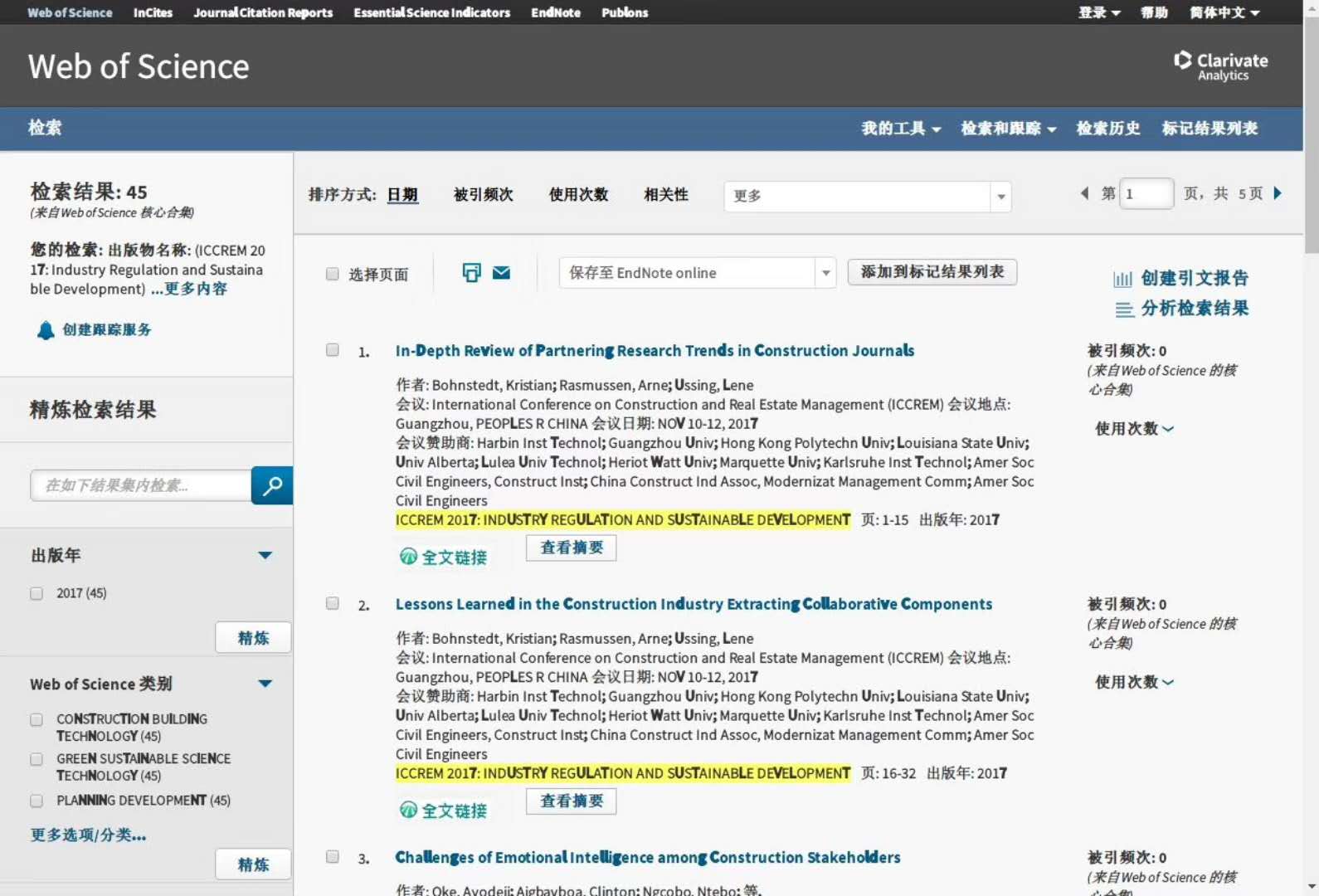Open Journal Citation Reports link
1319x896 pixels.
(263, 12)
